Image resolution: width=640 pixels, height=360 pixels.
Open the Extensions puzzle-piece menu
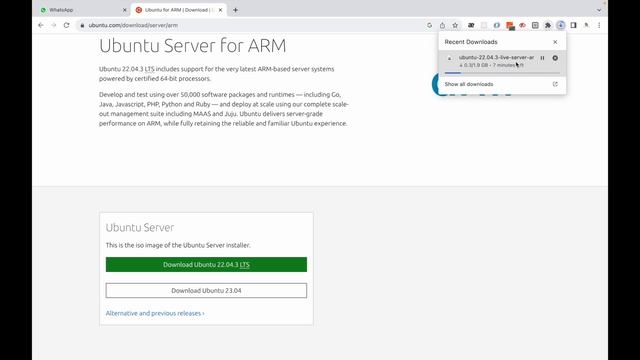pyautogui.click(x=548, y=25)
